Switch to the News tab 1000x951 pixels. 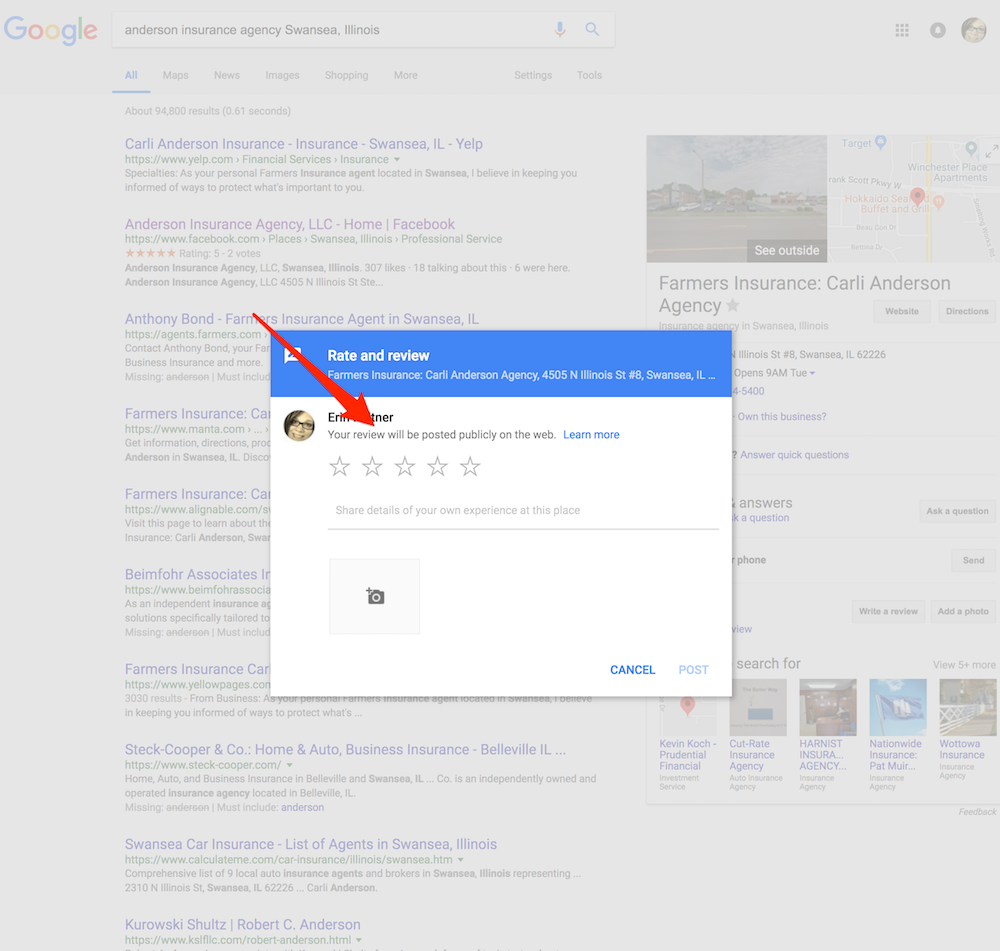[x=227, y=75]
